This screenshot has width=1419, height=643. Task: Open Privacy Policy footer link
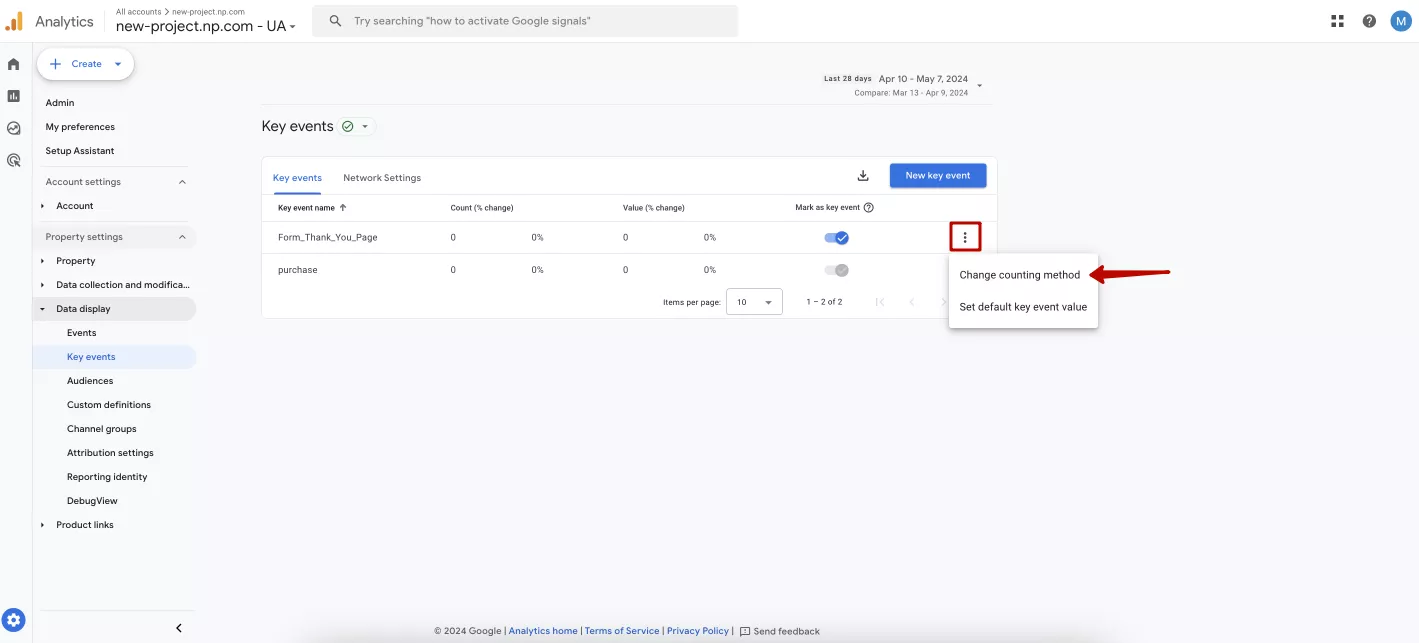click(x=698, y=631)
